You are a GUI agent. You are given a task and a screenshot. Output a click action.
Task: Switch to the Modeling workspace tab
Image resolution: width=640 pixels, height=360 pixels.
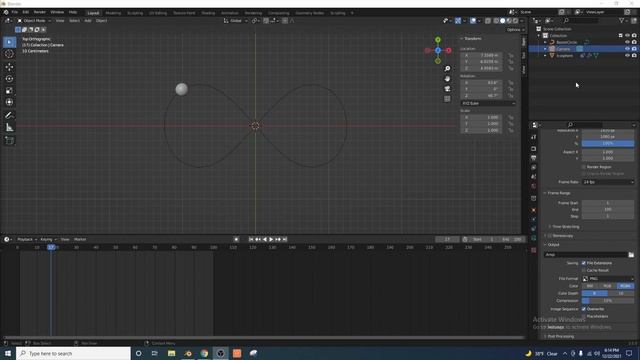click(113, 13)
